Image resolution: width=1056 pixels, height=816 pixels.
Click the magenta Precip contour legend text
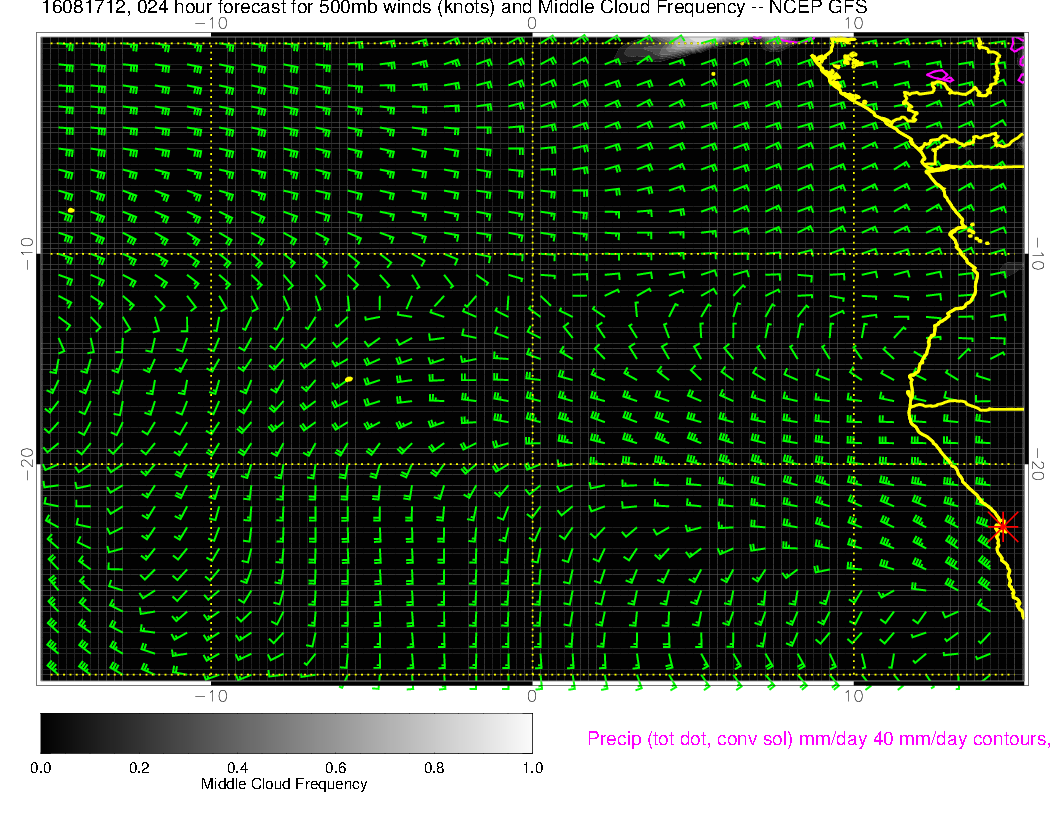(817, 739)
